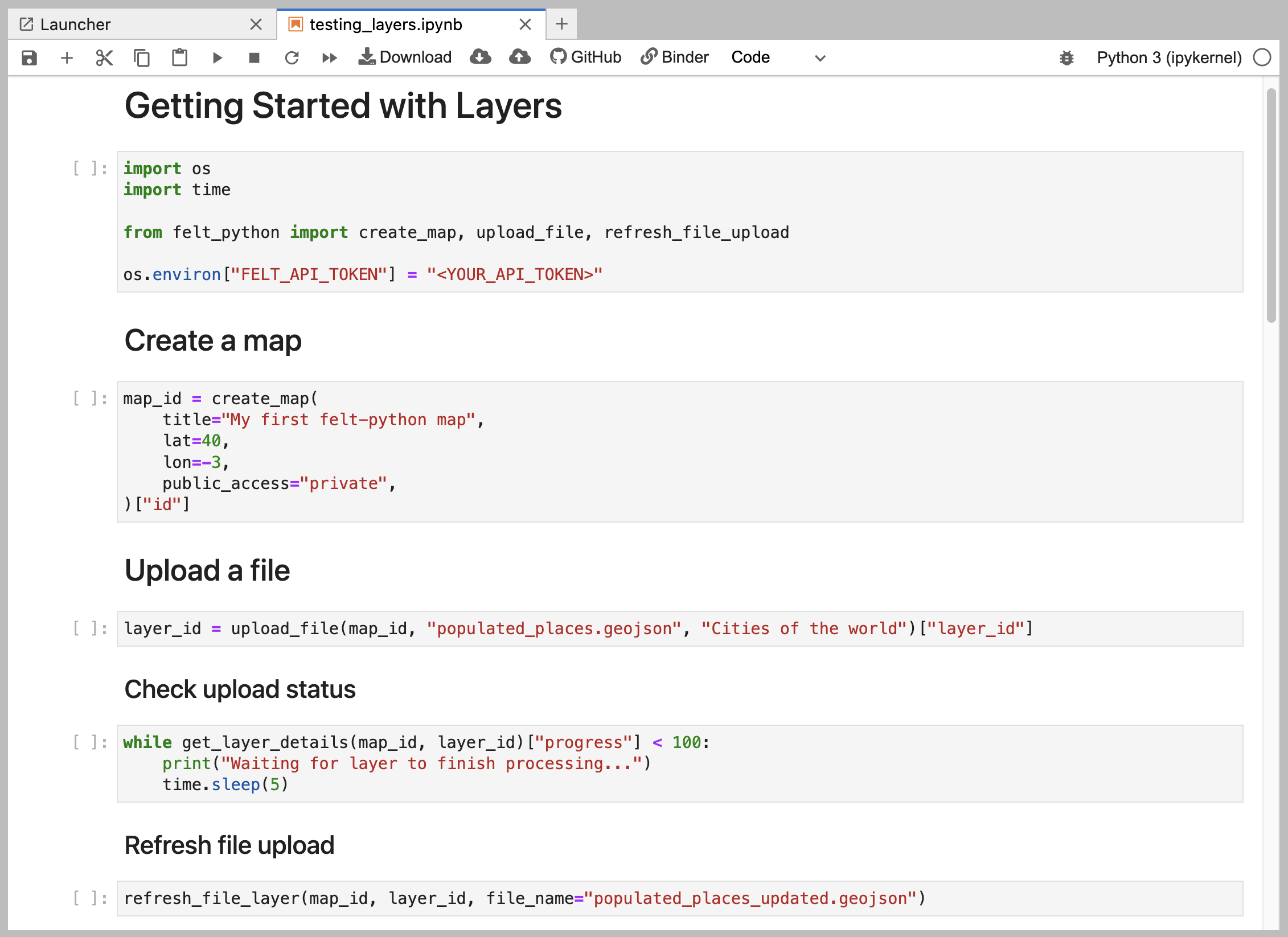Image resolution: width=1288 pixels, height=937 pixels.
Task: Switch to the Launcher tab
Action: coord(142,24)
